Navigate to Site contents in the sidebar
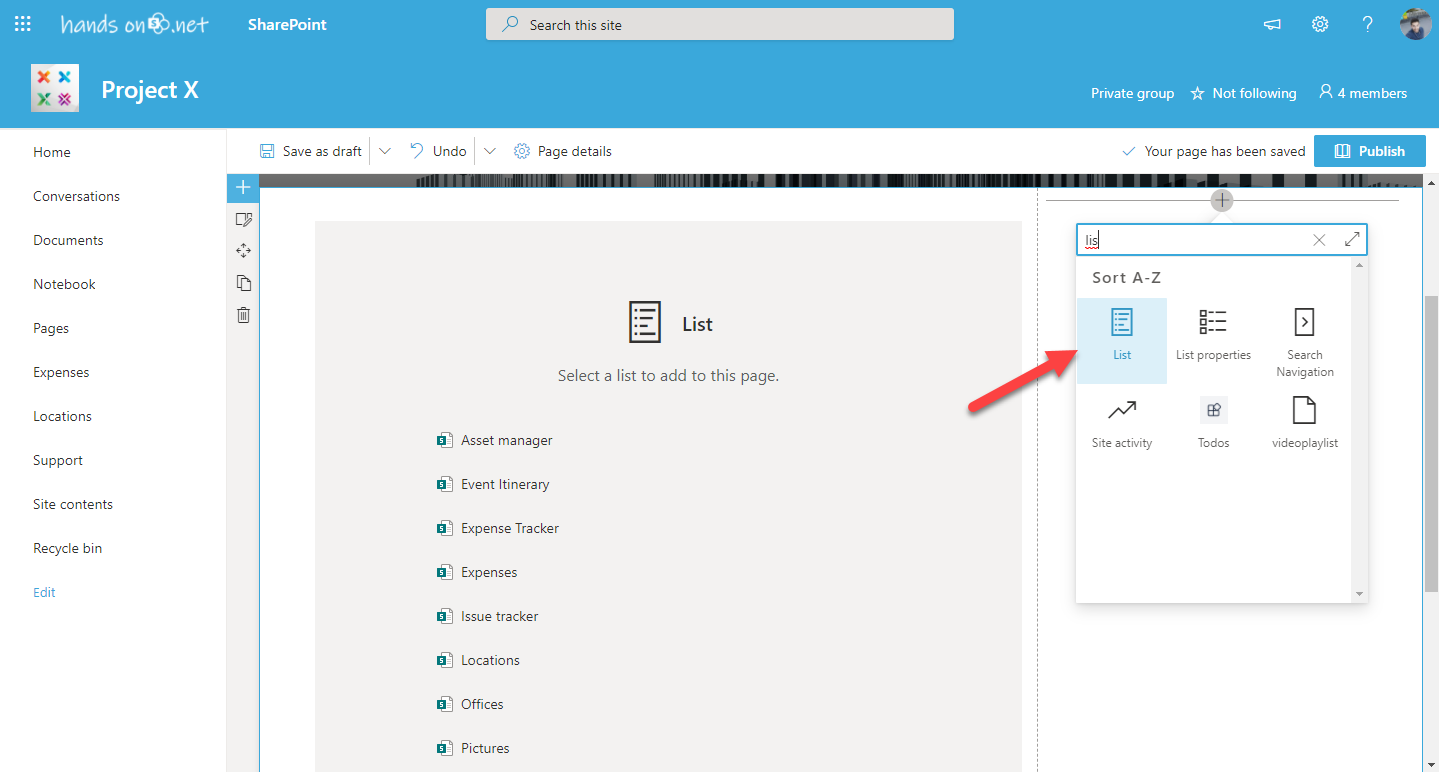Viewport: 1439px width, 772px height. click(x=72, y=503)
